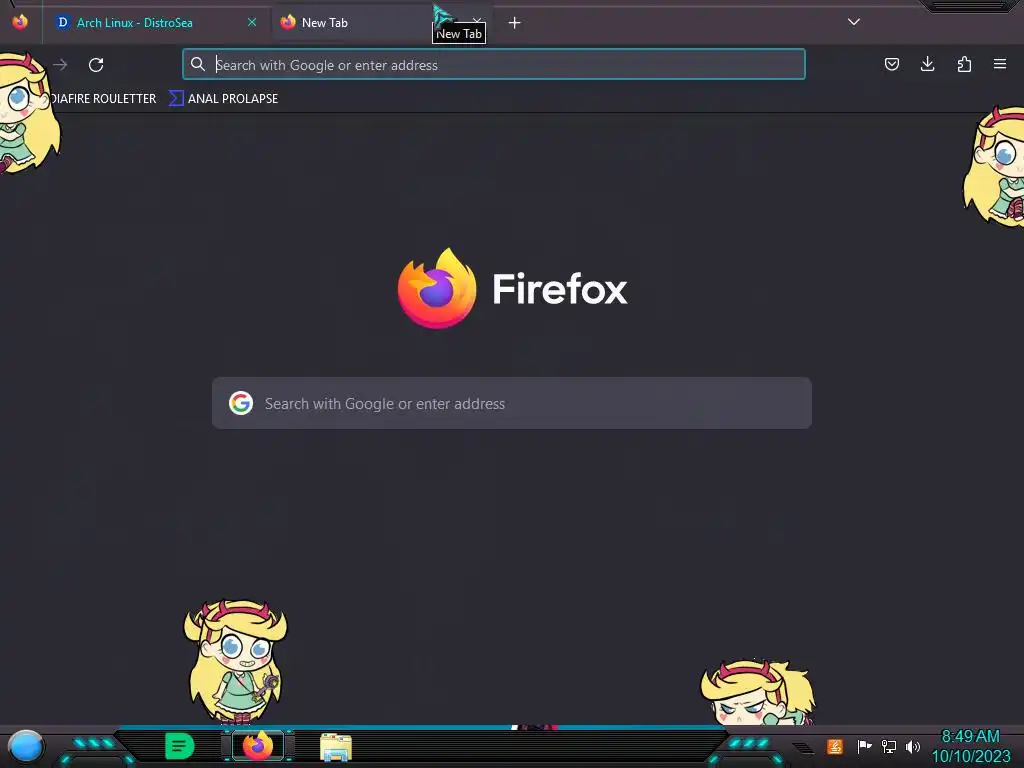Open File Explorer from the taskbar

pos(336,747)
